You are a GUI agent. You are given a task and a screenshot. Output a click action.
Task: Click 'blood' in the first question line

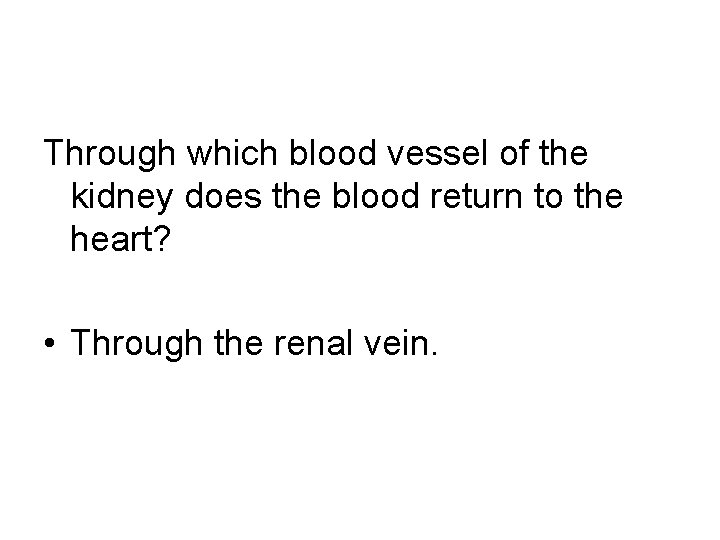pyautogui.click(x=332, y=152)
